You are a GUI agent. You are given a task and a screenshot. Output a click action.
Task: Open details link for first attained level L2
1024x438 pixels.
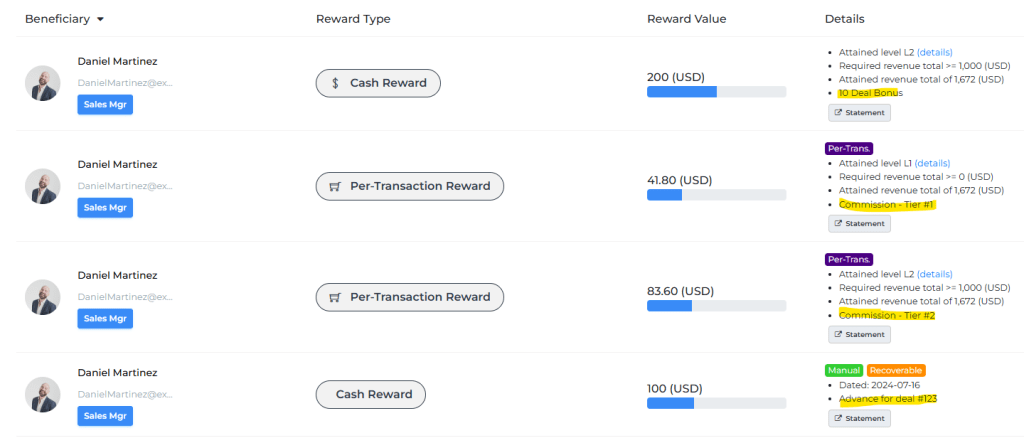click(x=934, y=52)
